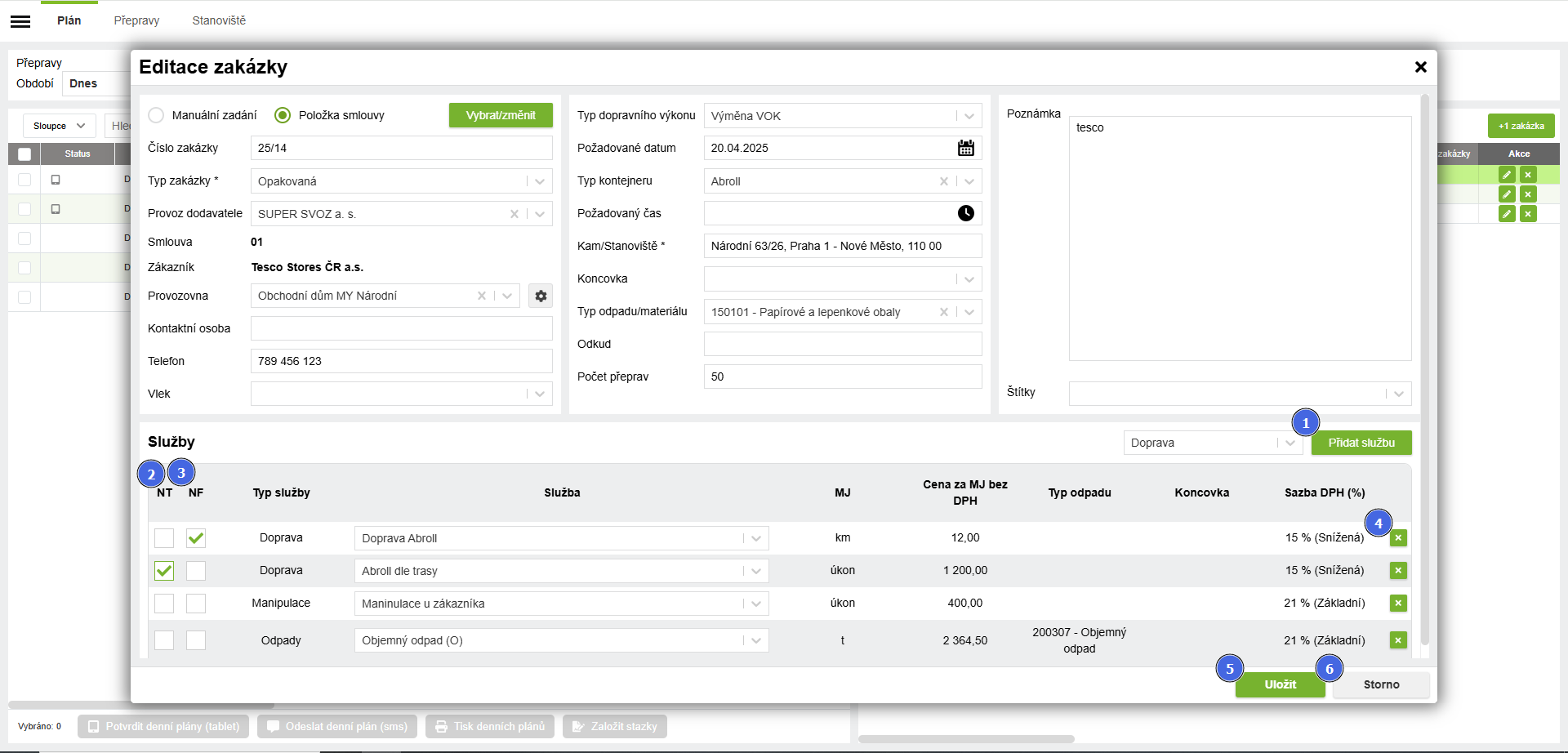Click gear icon next to Provozovna

(541, 296)
